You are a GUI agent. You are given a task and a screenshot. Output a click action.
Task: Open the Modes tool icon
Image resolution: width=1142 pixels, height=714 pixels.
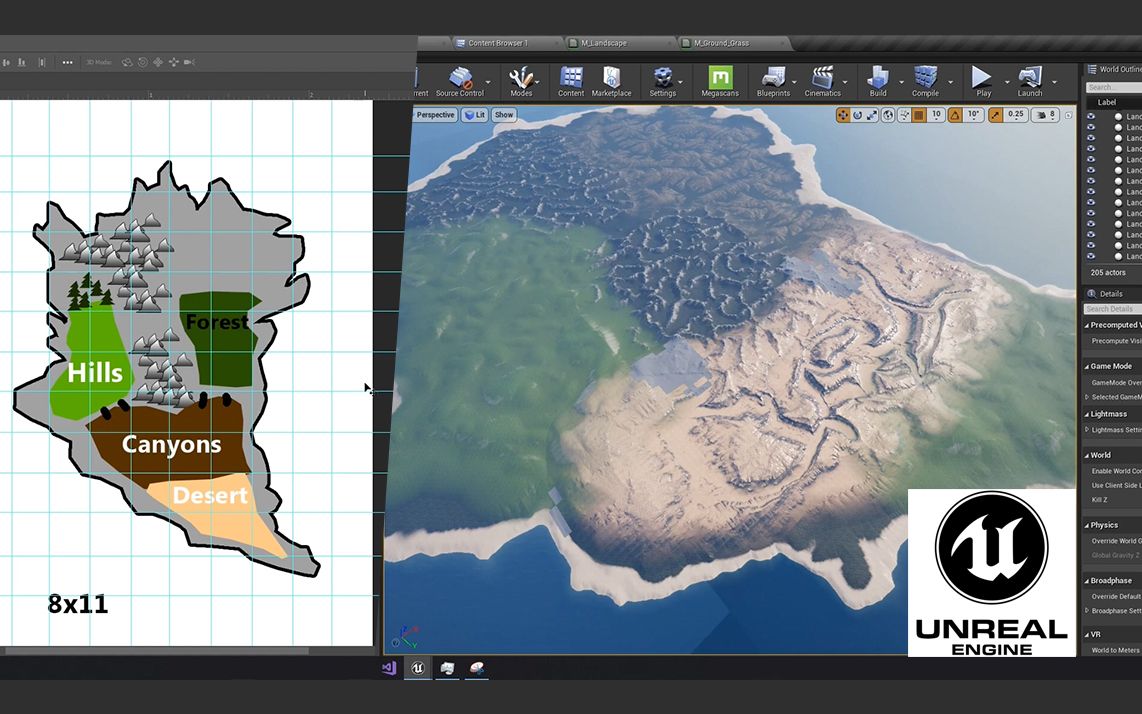[x=521, y=81]
